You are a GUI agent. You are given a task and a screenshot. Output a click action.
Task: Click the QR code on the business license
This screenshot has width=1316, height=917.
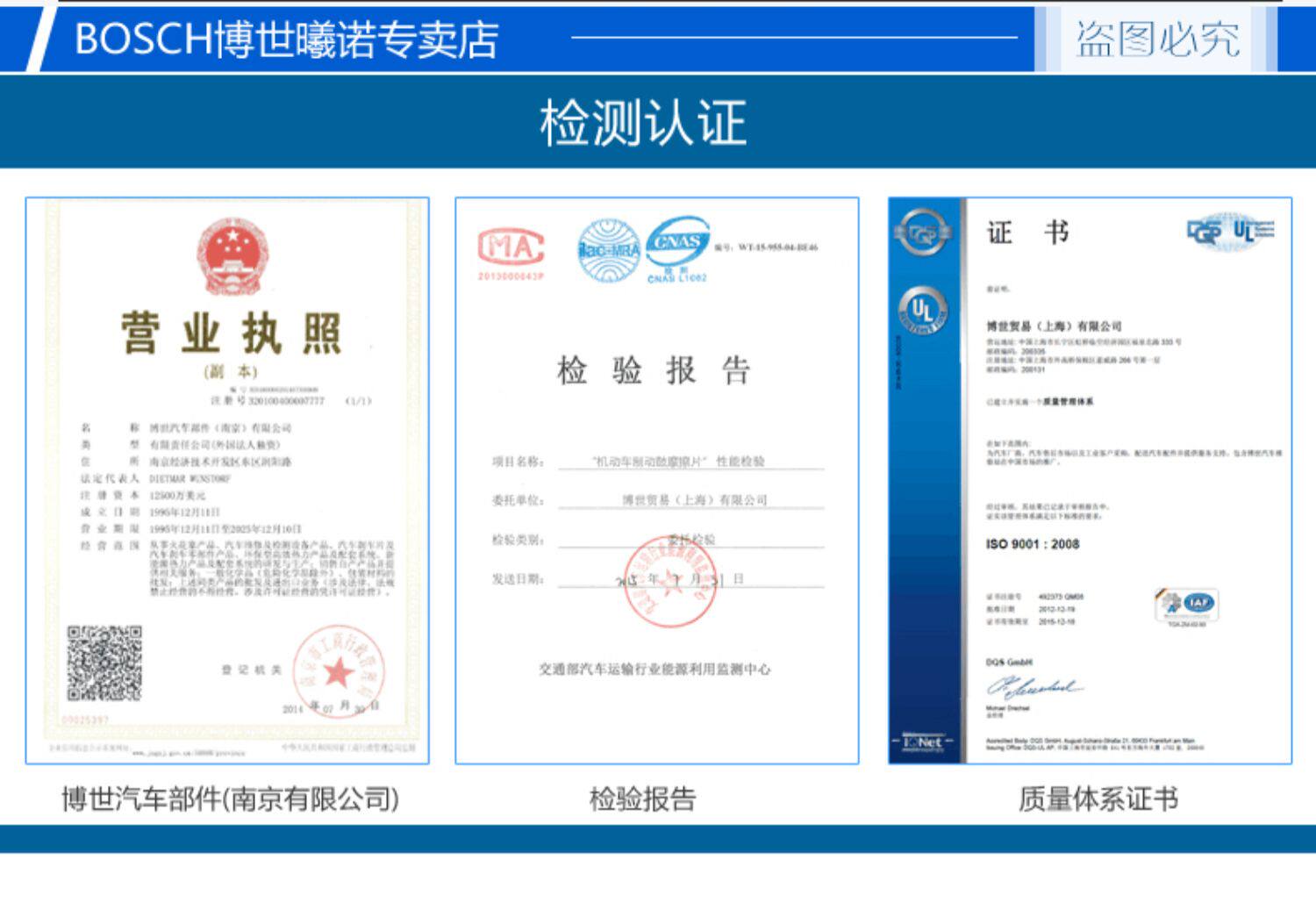104,663
